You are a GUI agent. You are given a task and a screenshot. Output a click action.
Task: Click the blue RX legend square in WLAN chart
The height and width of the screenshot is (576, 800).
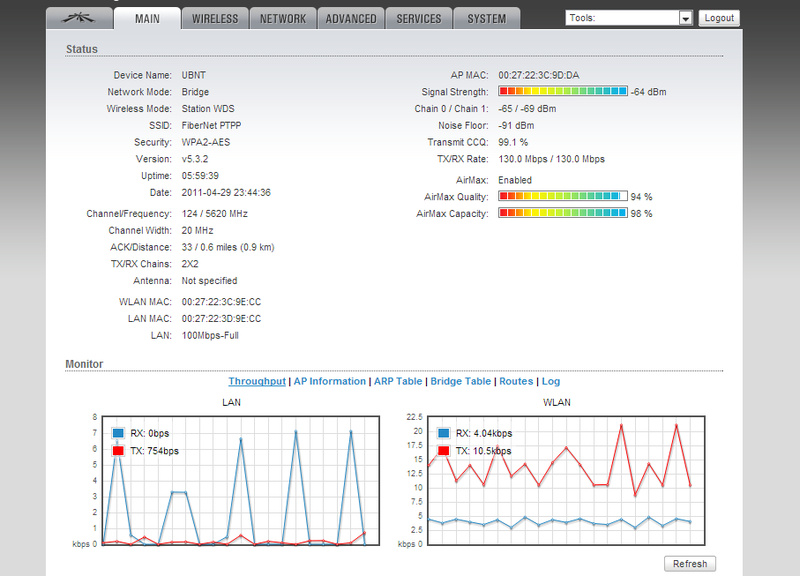[443, 433]
